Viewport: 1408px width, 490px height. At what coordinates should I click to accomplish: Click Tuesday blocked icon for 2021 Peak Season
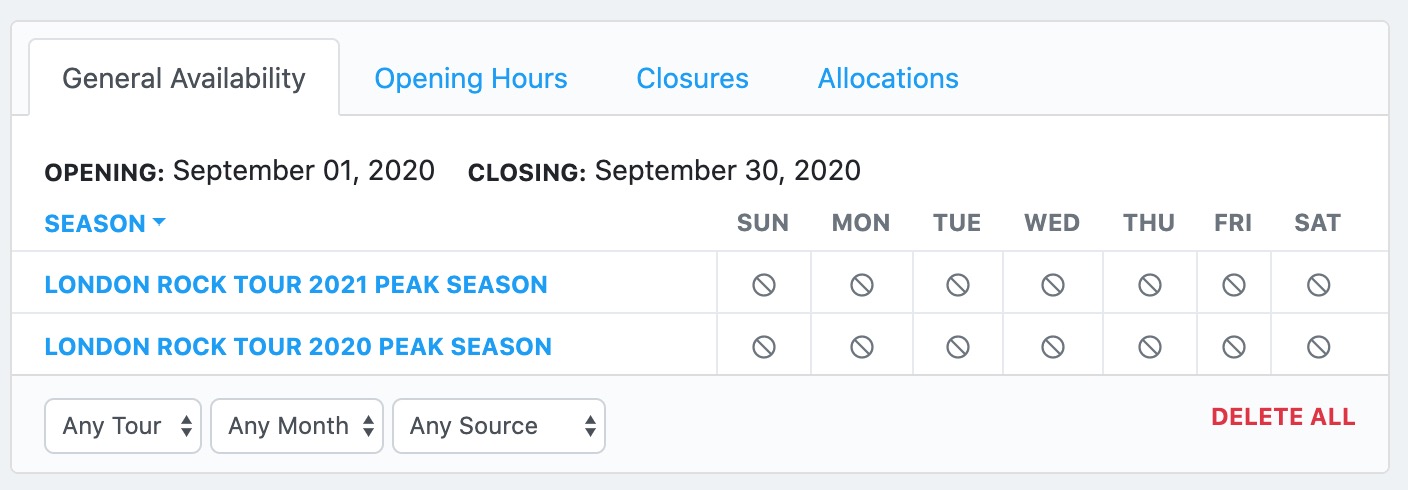click(958, 285)
